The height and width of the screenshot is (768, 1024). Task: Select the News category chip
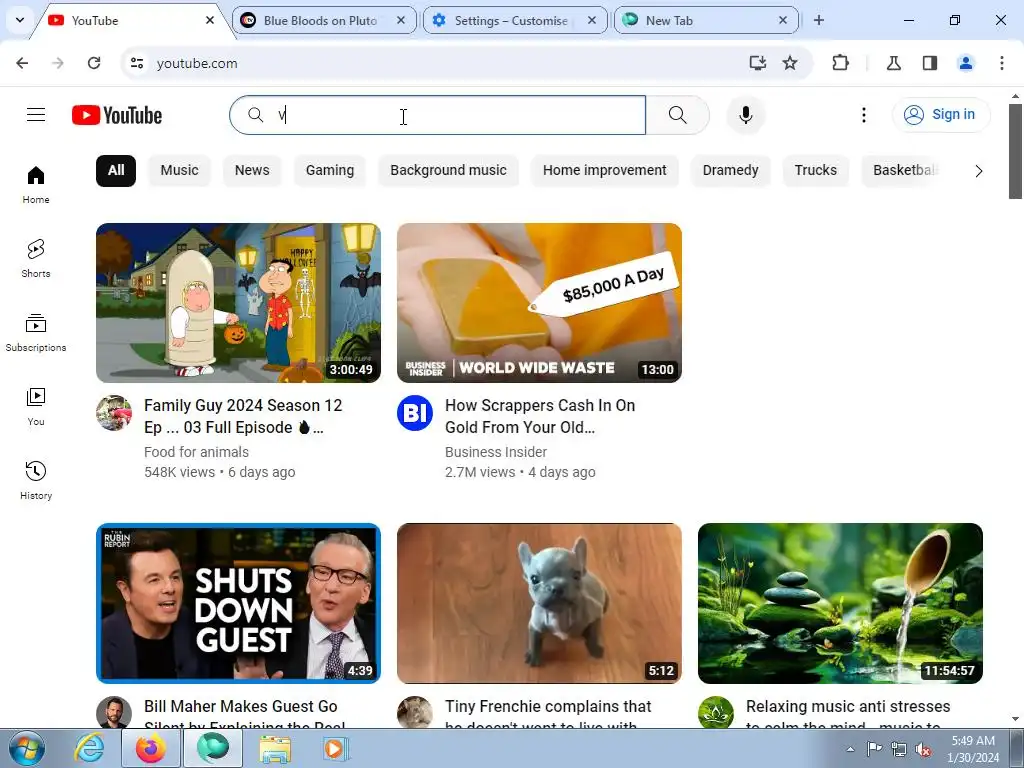tap(252, 170)
